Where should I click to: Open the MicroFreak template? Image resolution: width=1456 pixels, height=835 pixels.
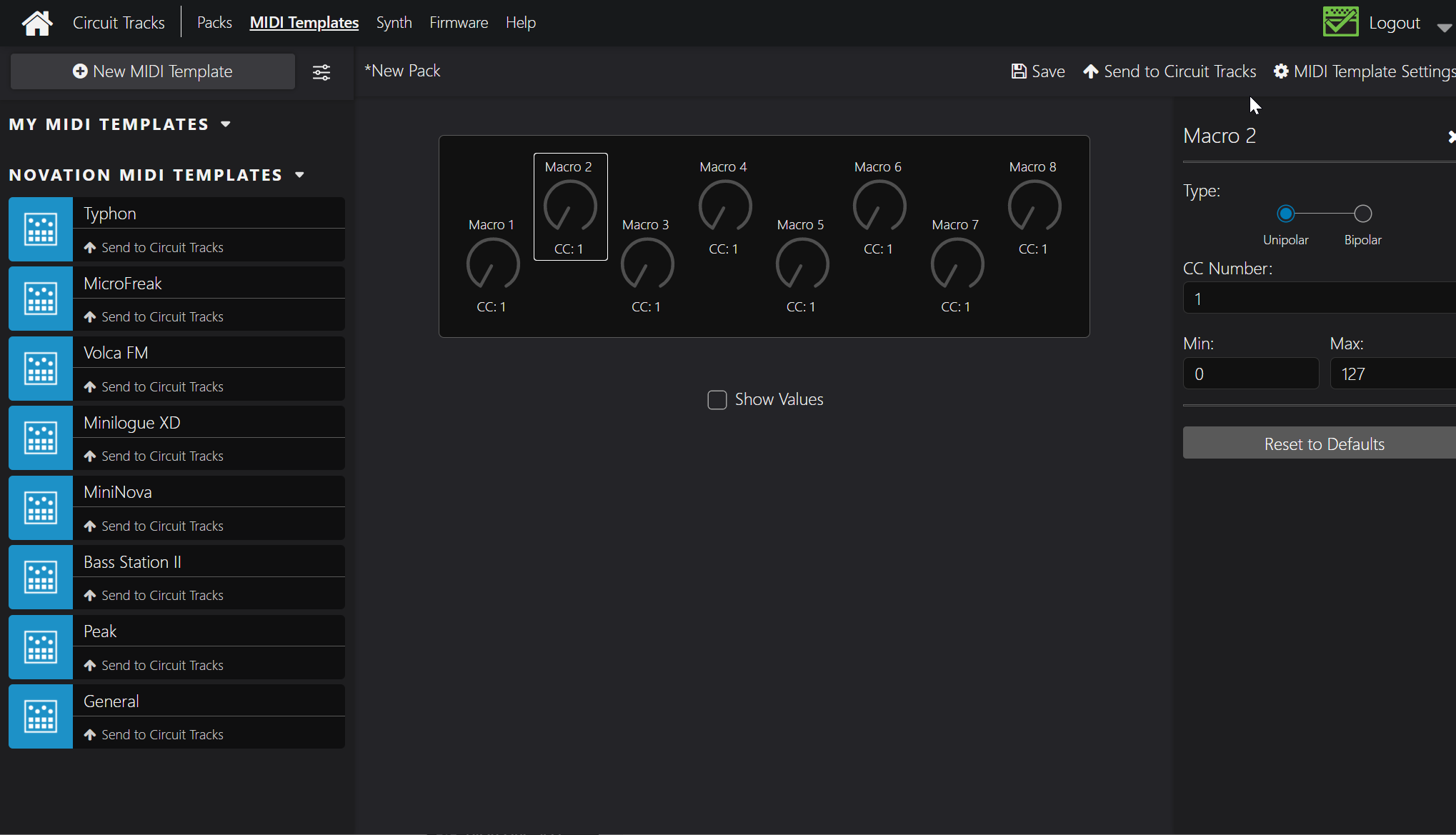click(122, 284)
